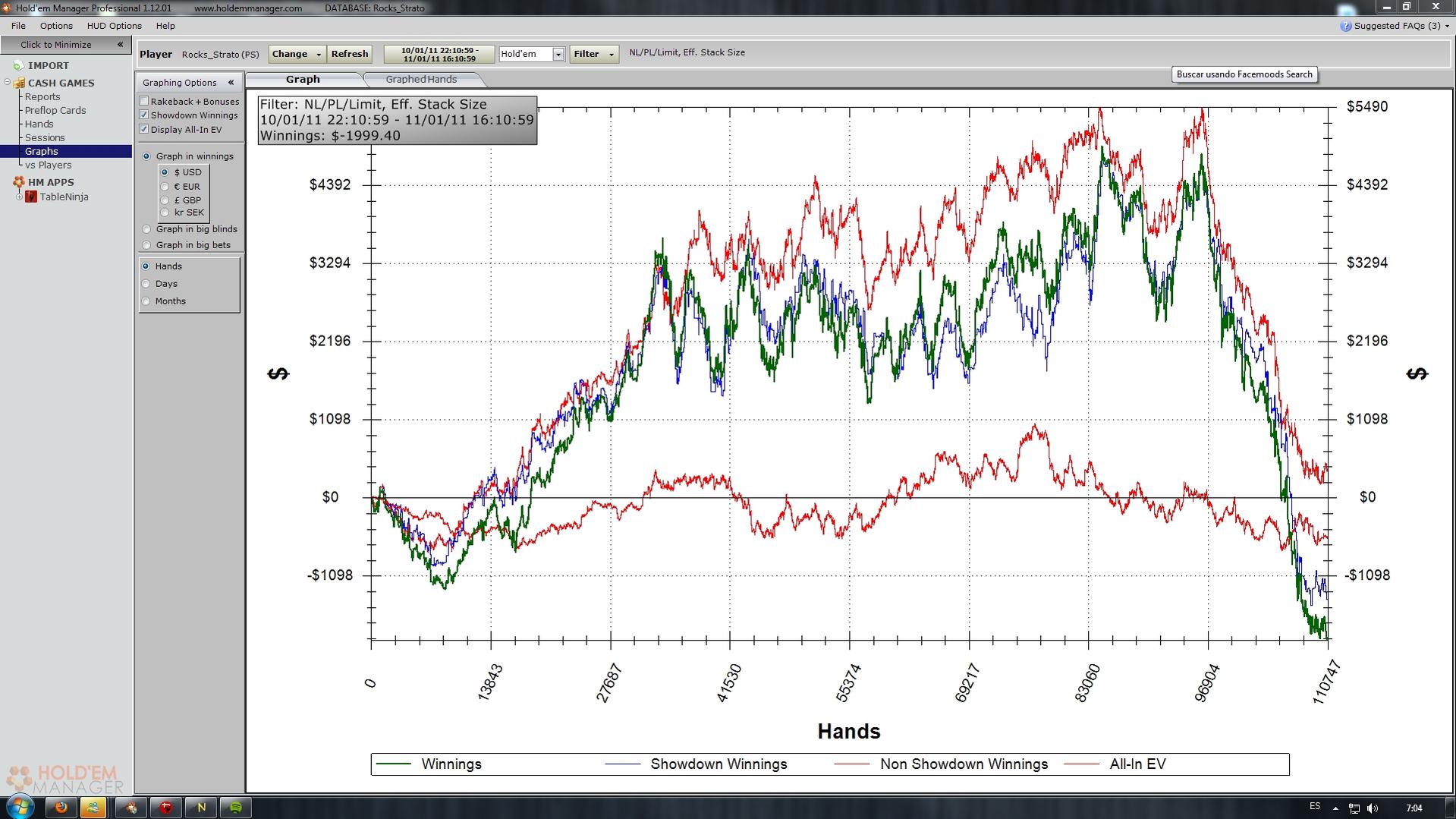This screenshot has height=819, width=1456.
Task: Select Graph in winnings radio
Action: point(146,156)
